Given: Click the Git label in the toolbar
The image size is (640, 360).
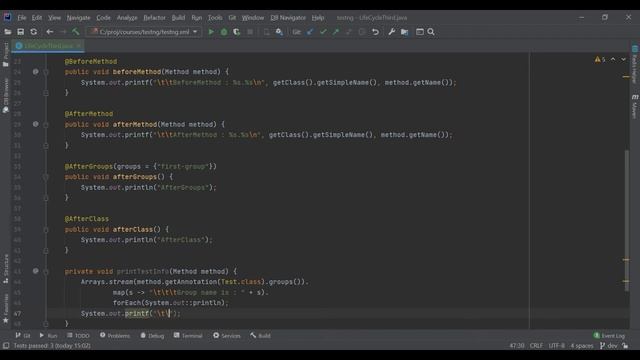Looking at the screenshot, I should point(297,32).
